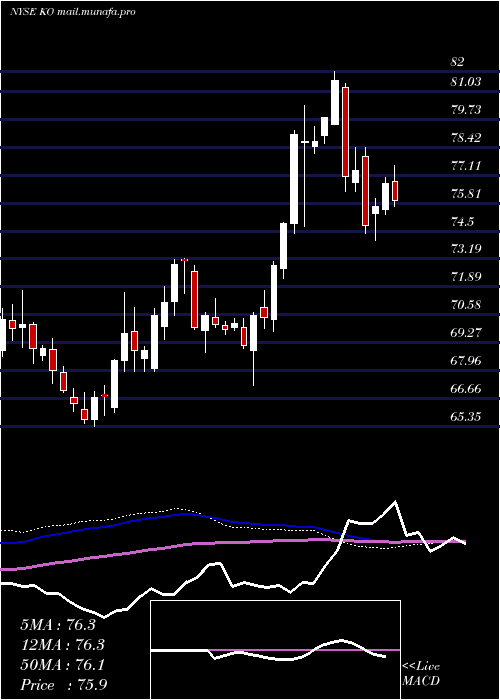
Task: Select the 82 price axis label
Action: tap(457, 62)
